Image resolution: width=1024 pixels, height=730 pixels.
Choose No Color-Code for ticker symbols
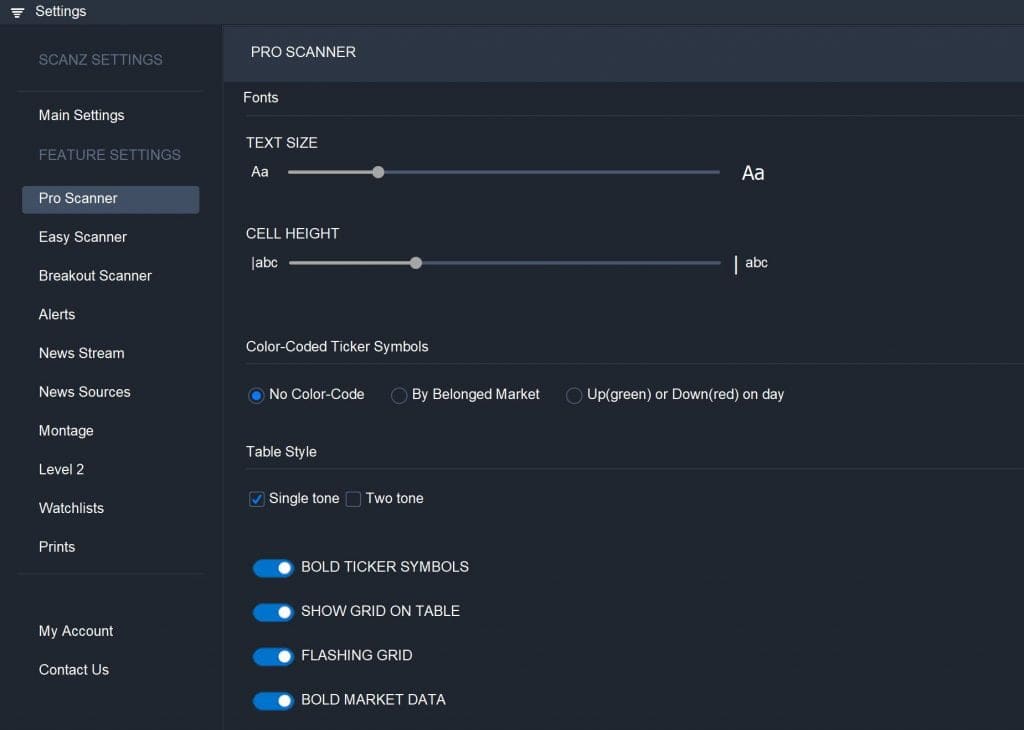click(256, 396)
